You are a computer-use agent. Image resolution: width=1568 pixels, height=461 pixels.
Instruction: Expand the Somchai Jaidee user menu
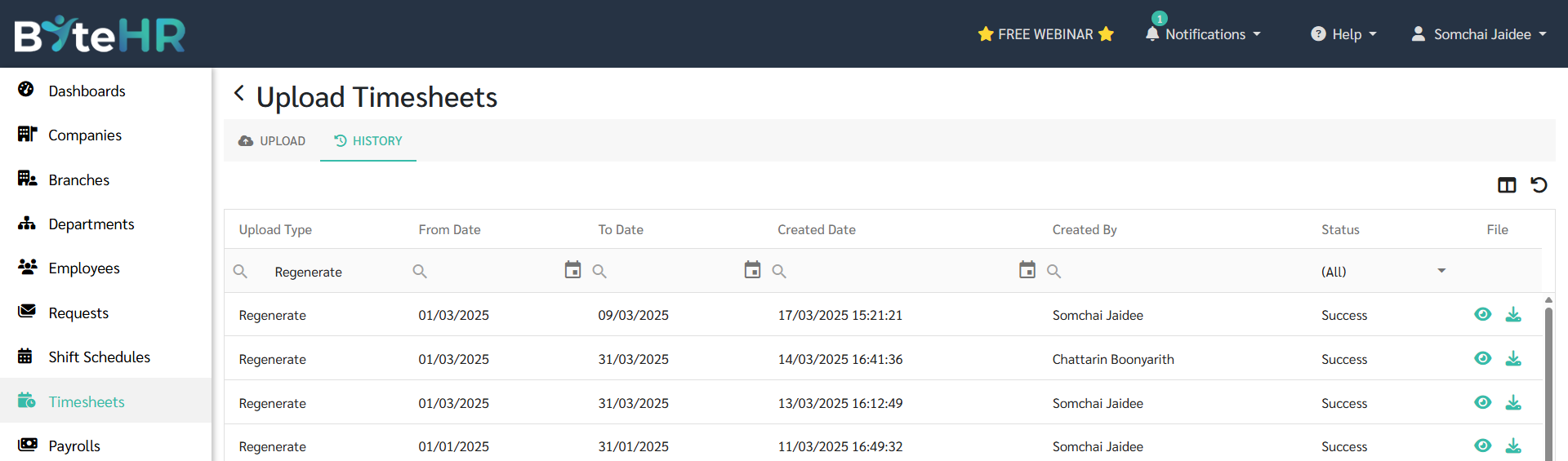pos(1479,34)
